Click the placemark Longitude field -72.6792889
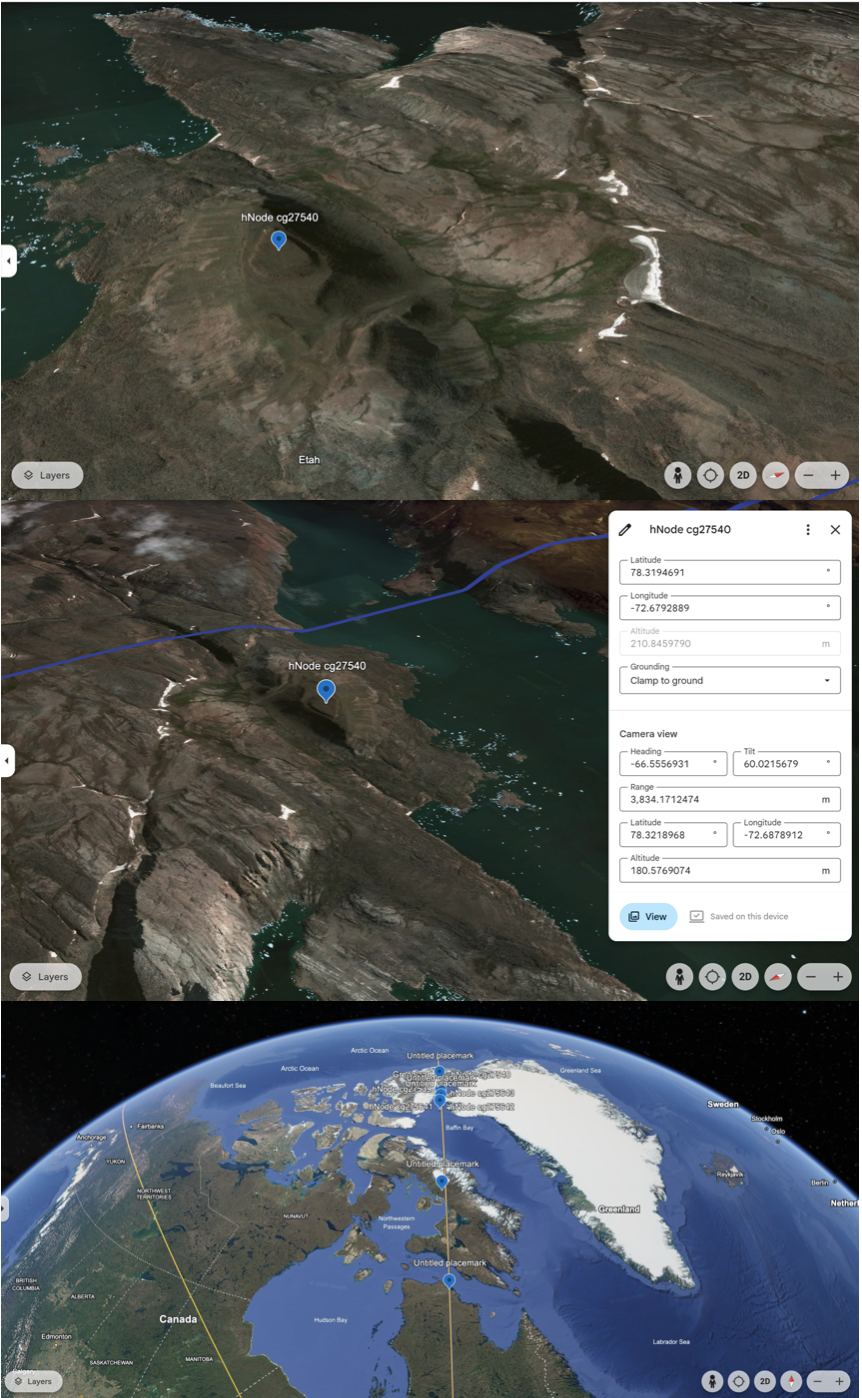 point(730,608)
